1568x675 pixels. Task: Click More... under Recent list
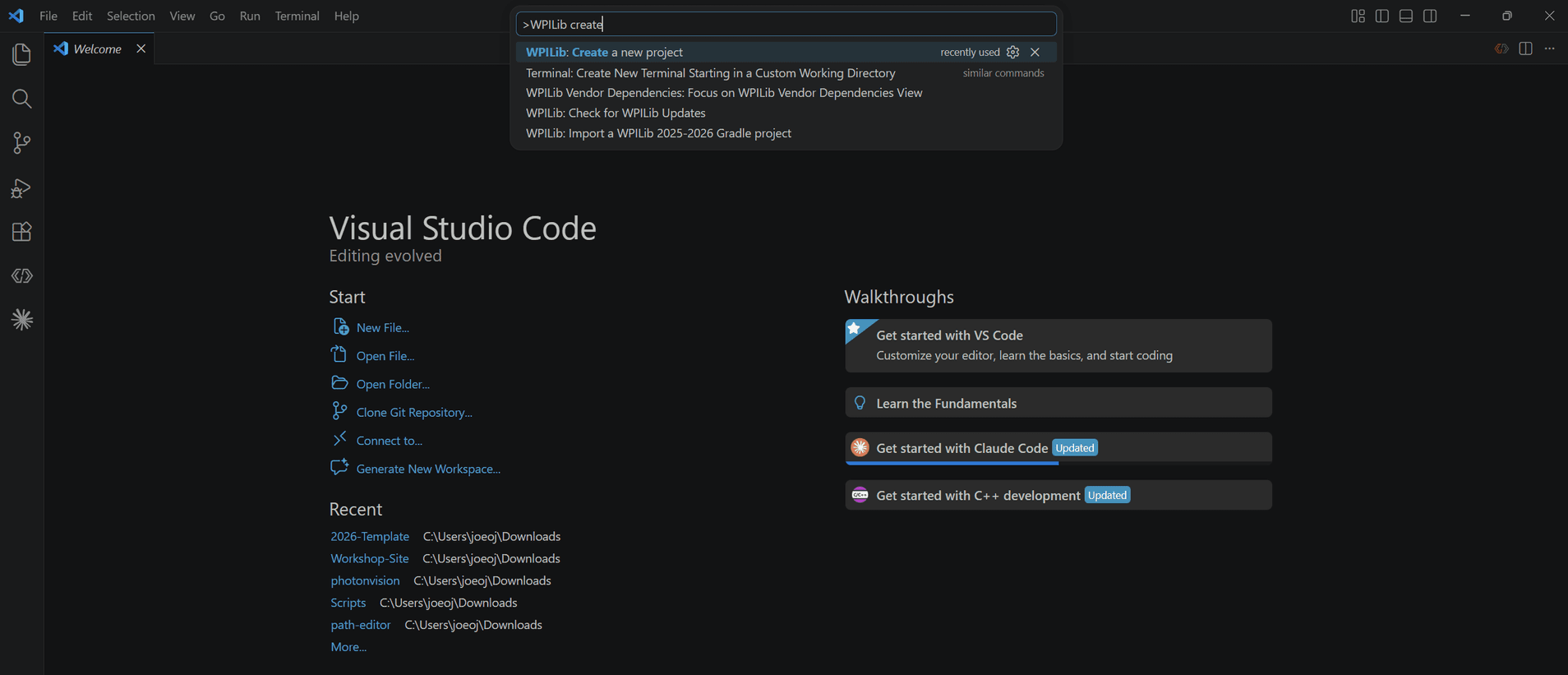tap(348, 647)
